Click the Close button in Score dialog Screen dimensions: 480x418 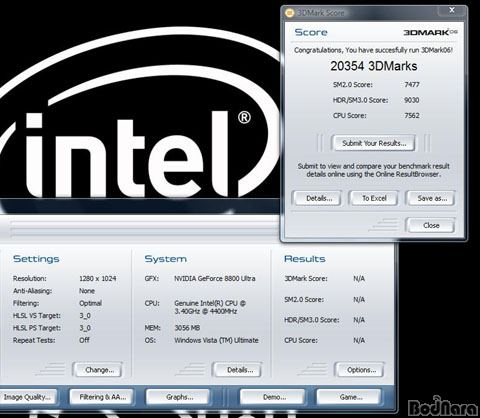point(430,225)
